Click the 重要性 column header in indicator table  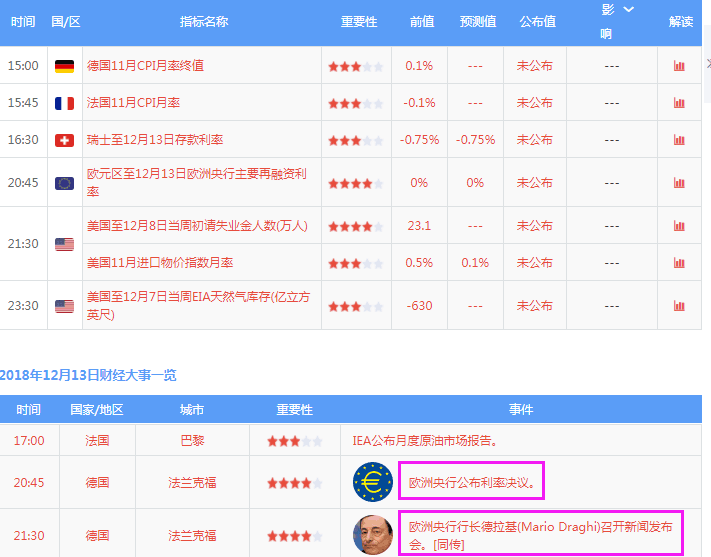[359, 22]
